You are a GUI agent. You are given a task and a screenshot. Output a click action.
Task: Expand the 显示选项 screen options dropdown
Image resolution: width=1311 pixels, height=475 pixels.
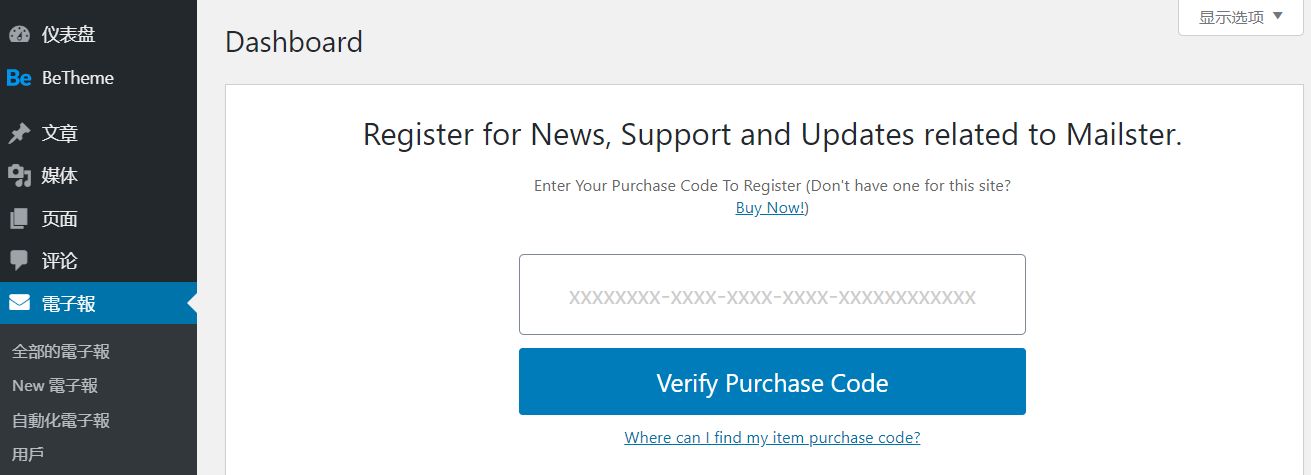(1240, 17)
